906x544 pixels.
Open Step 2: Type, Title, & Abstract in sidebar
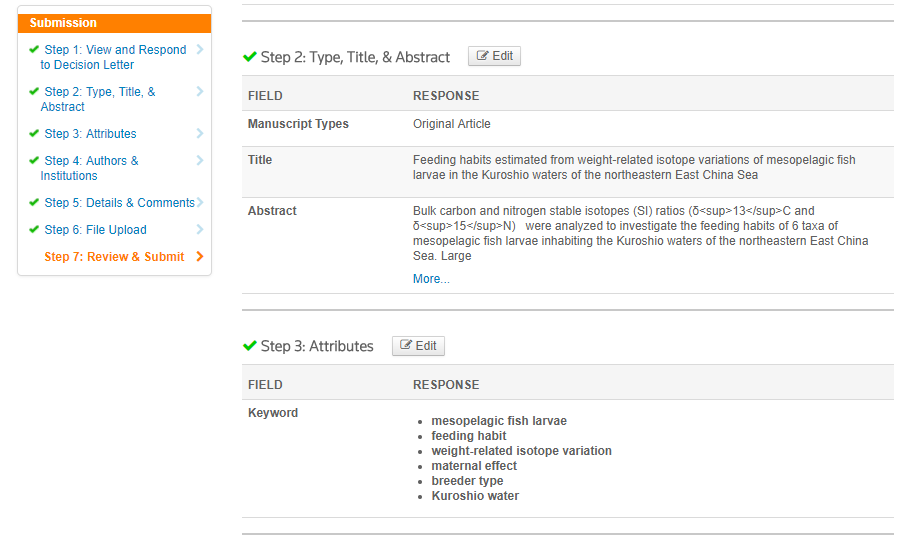point(98,99)
